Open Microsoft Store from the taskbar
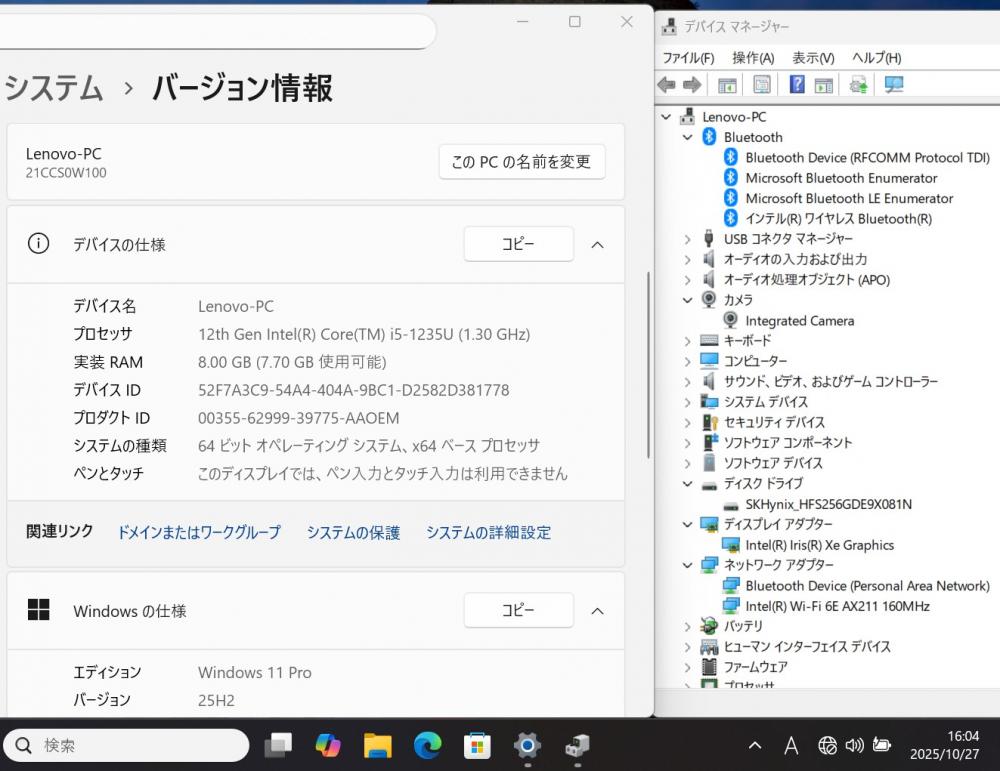The image size is (1000, 771). click(477, 745)
